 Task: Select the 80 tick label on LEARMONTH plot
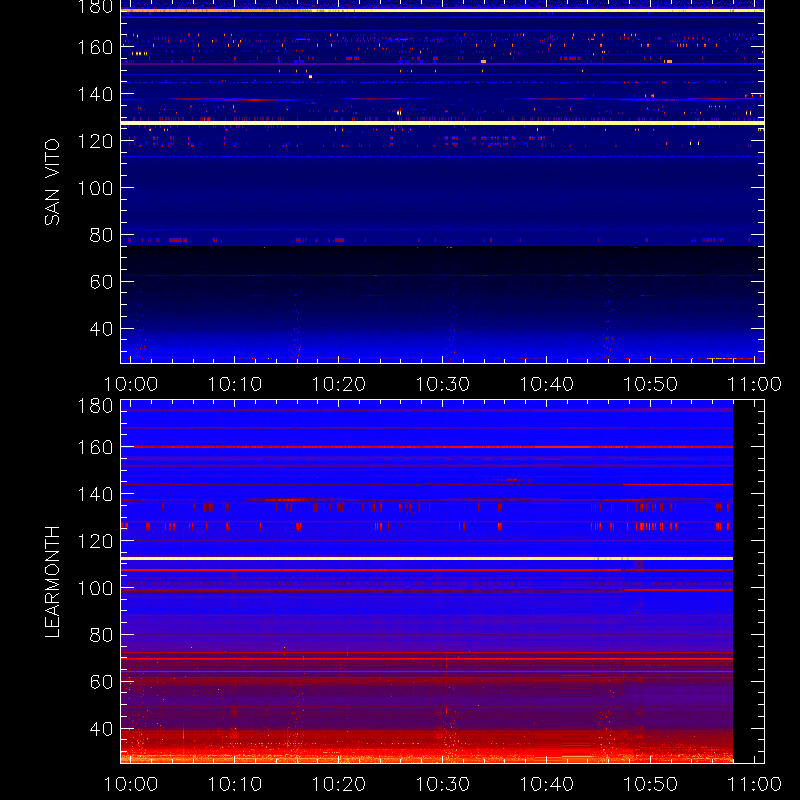pyautogui.click(x=101, y=635)
